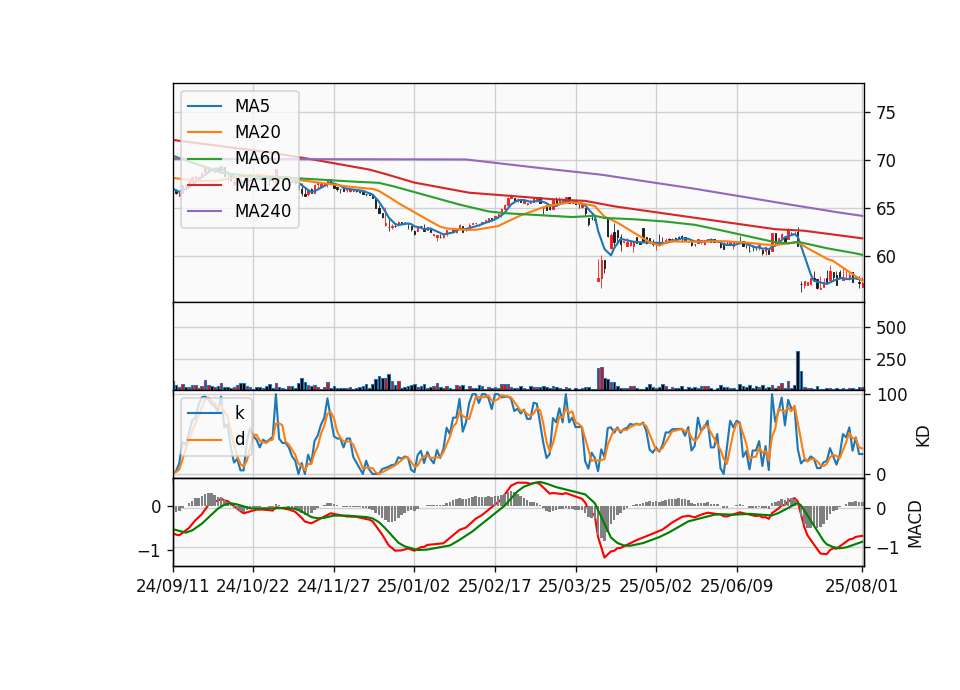Click the tallest volume bar in July
The width and height of the screenshot is (960, 690).
pyautogui.click(x=798, y=370)
